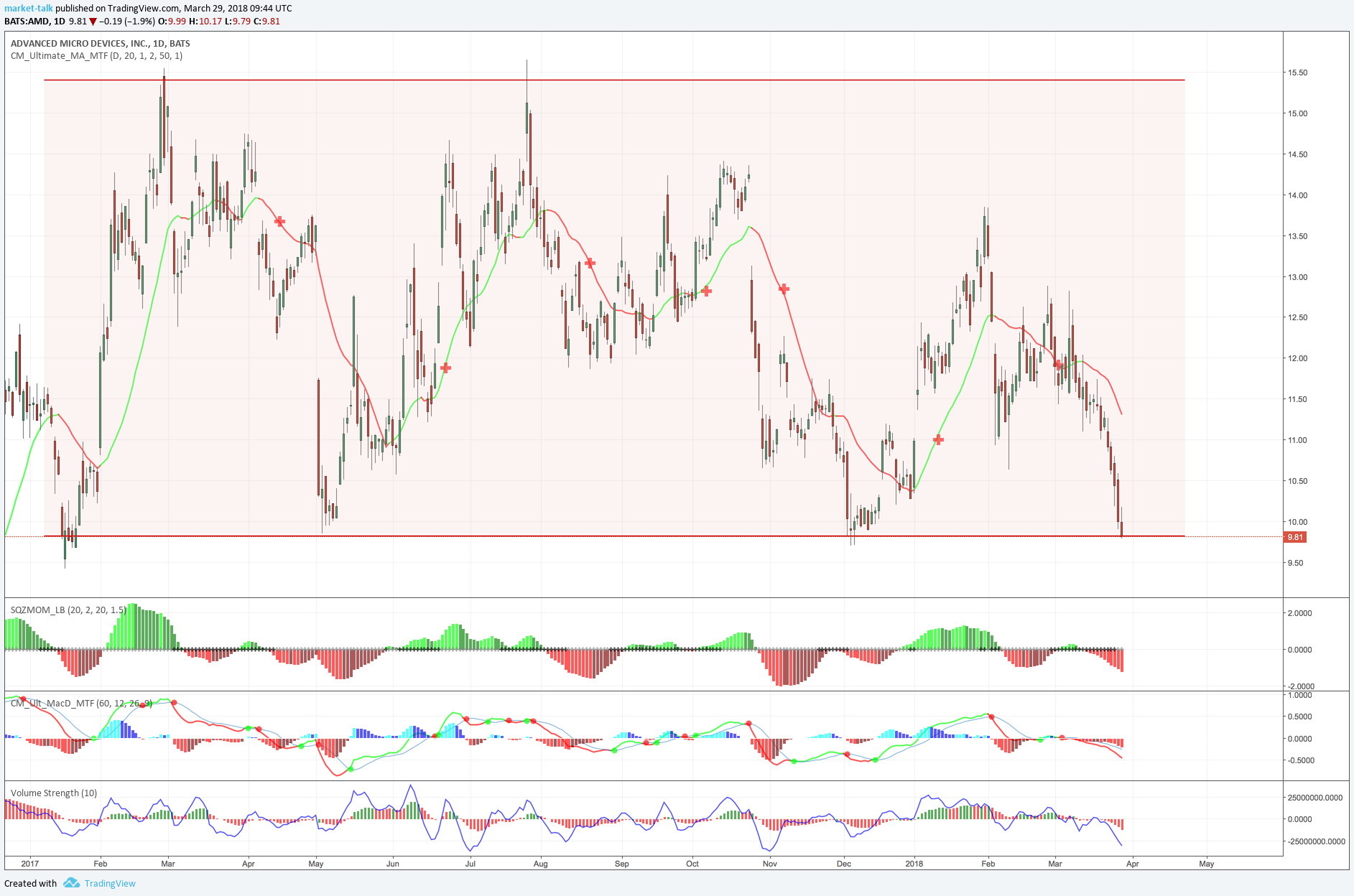Select the upper red resistance line near 15.50
Viewport: 1354px width, 896px height.
pyautogui.click(x=614, y=80)
